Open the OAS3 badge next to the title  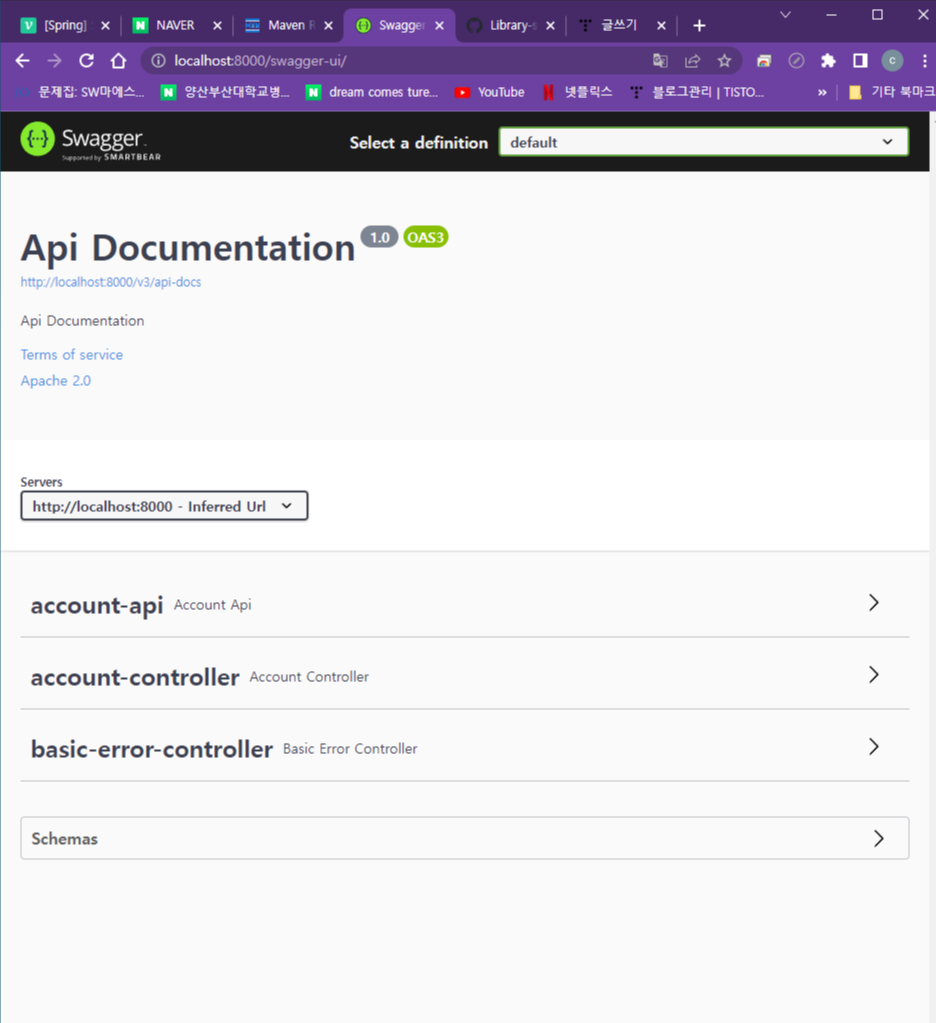tap(426, 237)
